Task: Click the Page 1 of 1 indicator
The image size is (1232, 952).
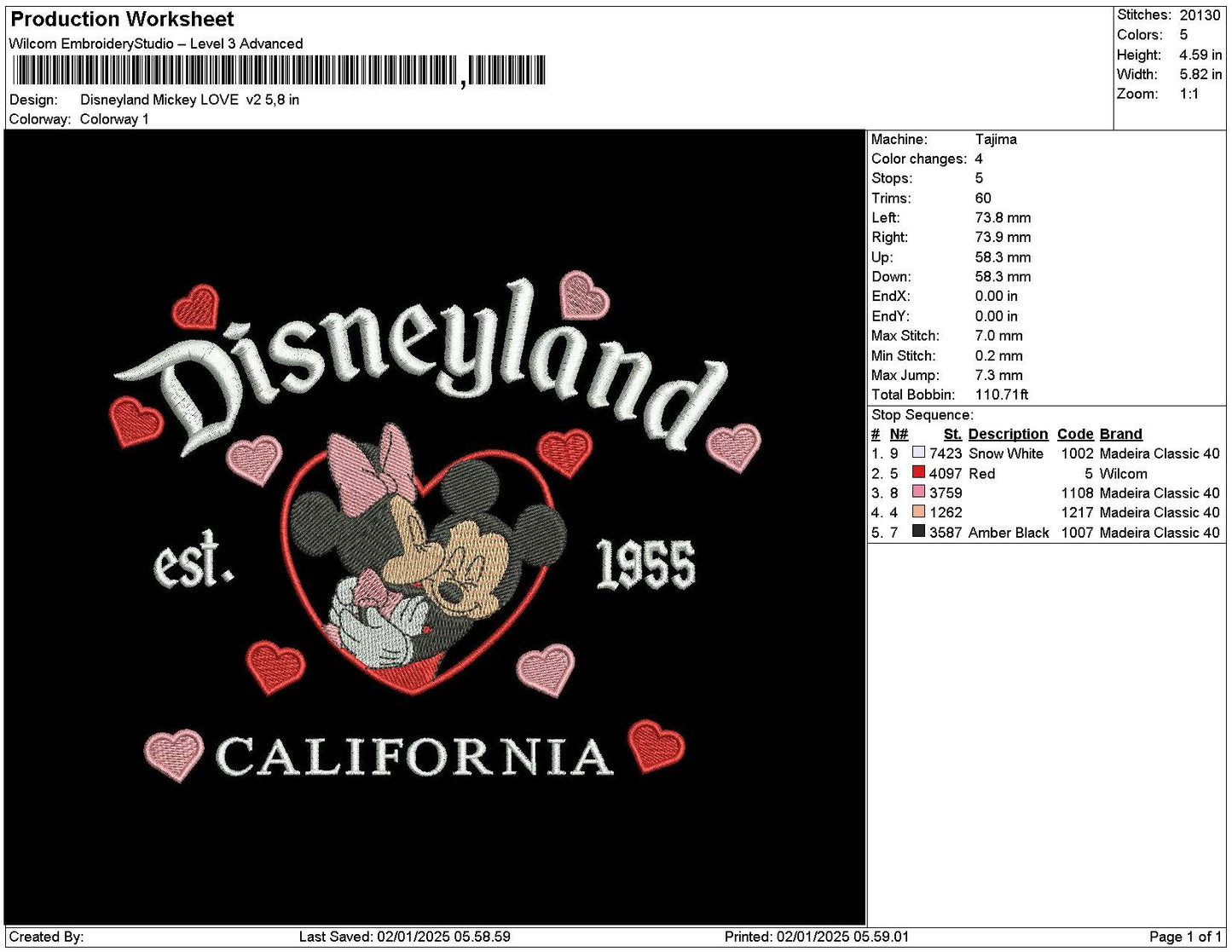Action: (1185, 937)
